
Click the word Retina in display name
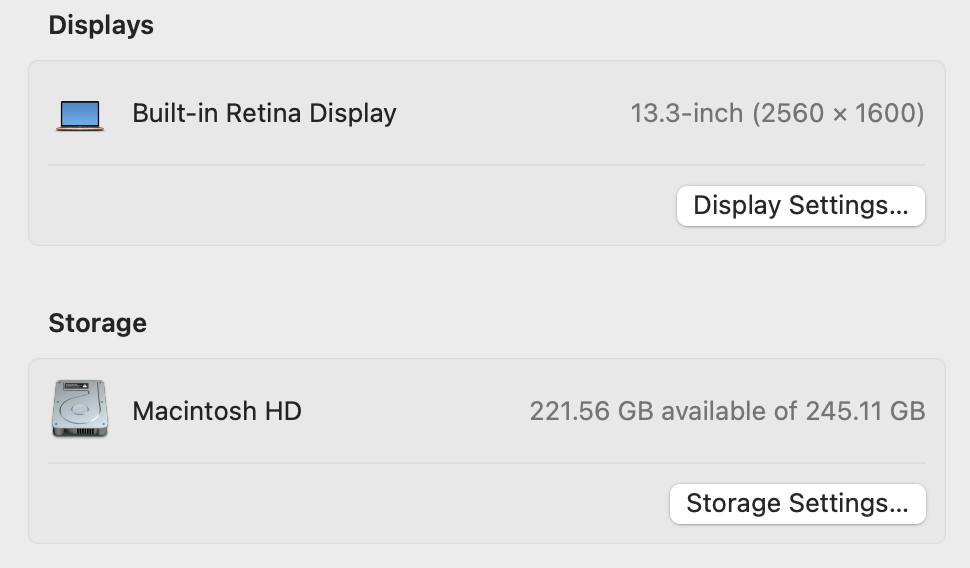[264, 114]
